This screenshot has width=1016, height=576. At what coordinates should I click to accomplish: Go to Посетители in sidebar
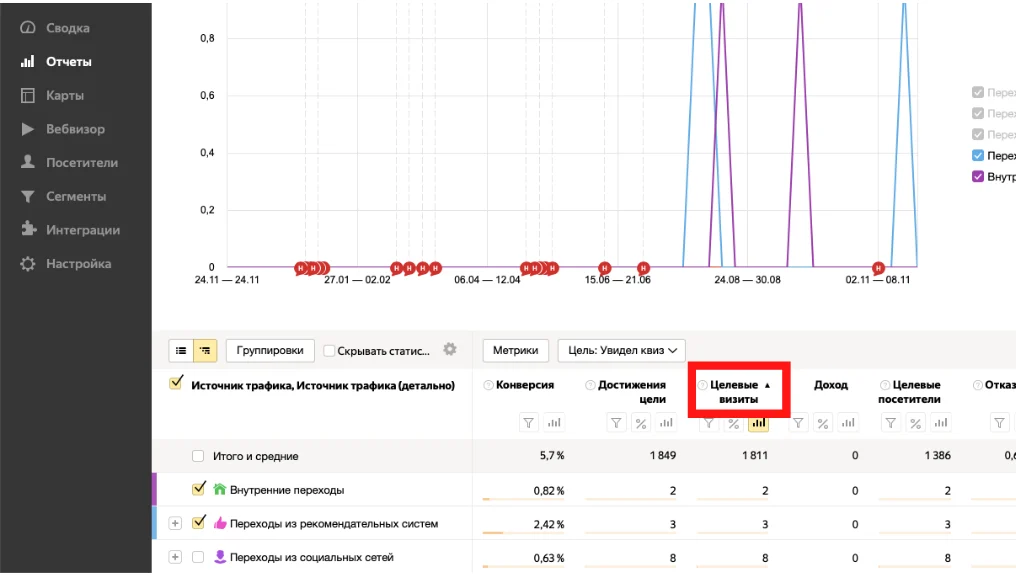82,163
